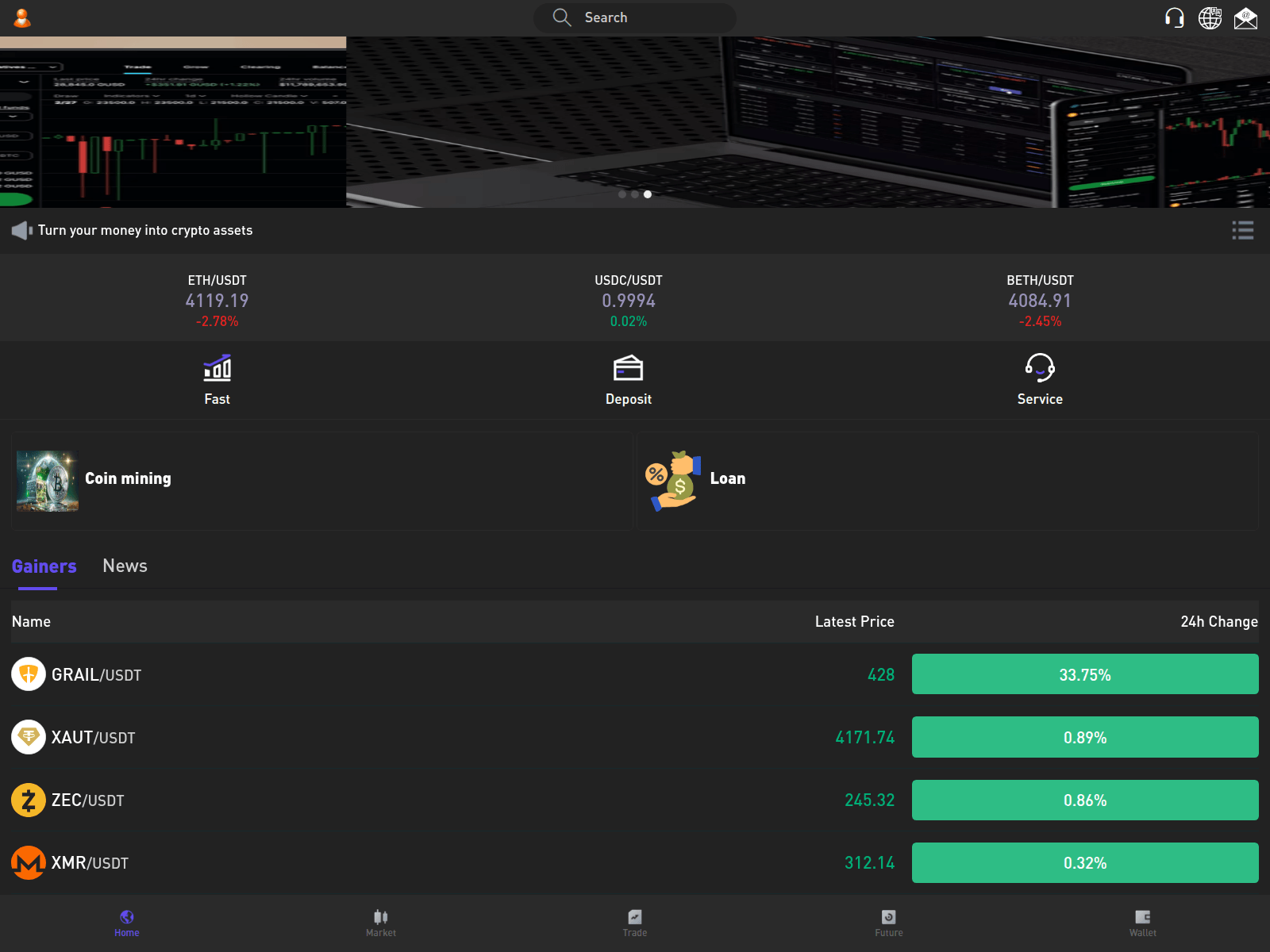Select the Gainers tab
The height and width of the screenshot is (952, 1270).
click(x=44, y=566)
